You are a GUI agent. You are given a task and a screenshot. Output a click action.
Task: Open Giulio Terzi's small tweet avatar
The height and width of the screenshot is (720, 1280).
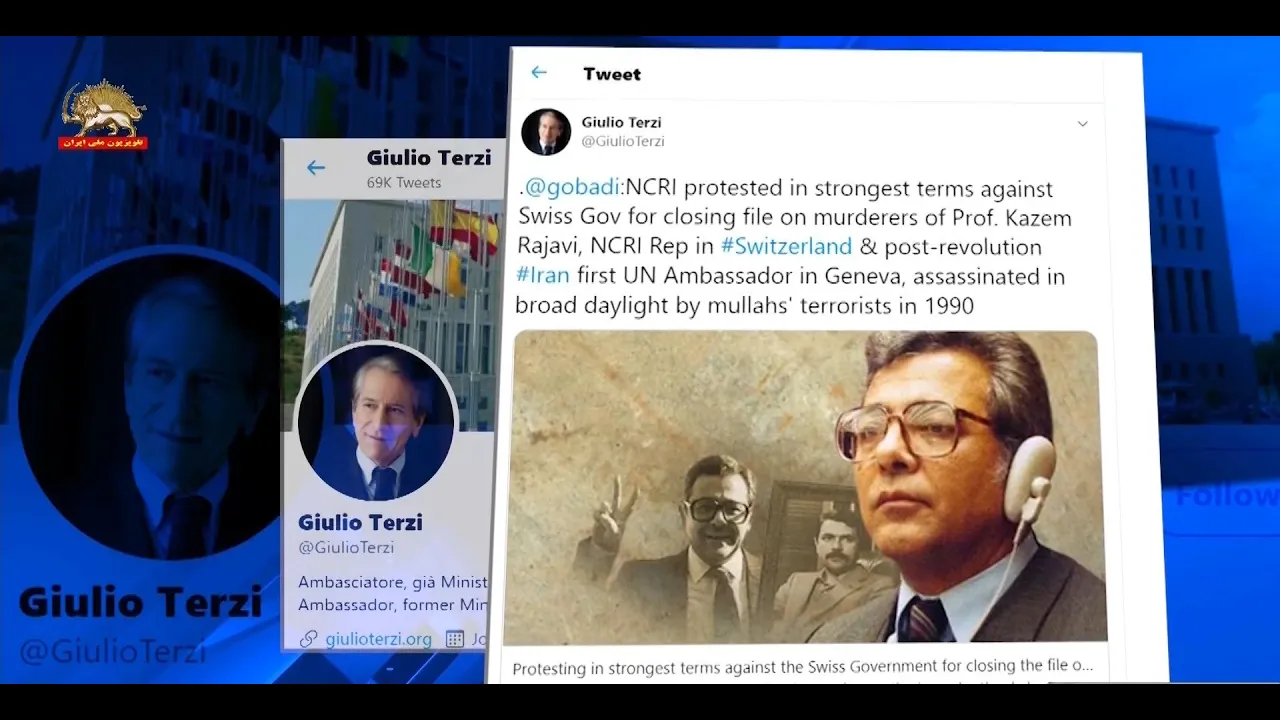click(x=546, y=132)
